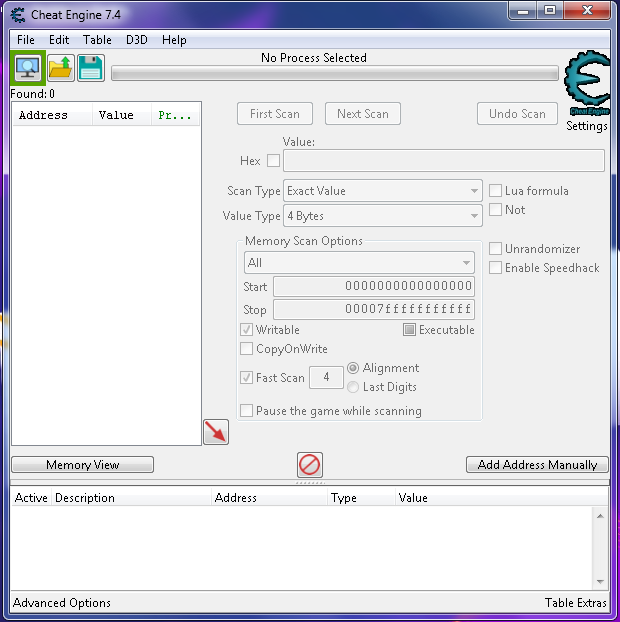
Task: Open Table Extras
Action: tap(576, 603)
